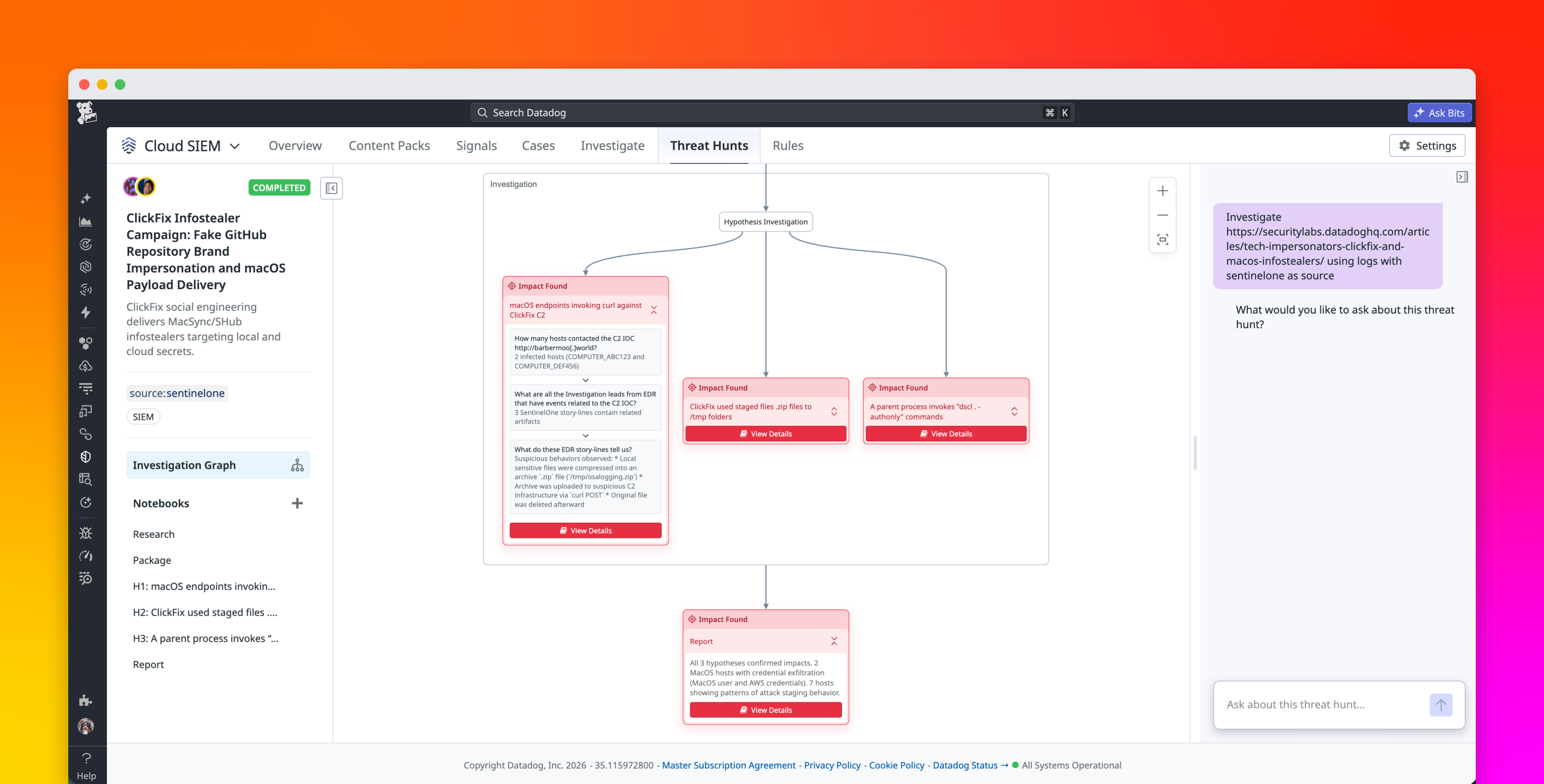This screenshot has height=784, width=1544.
Task: Click the lightning bolt sidebar icon
Action: tap(86, 312)
